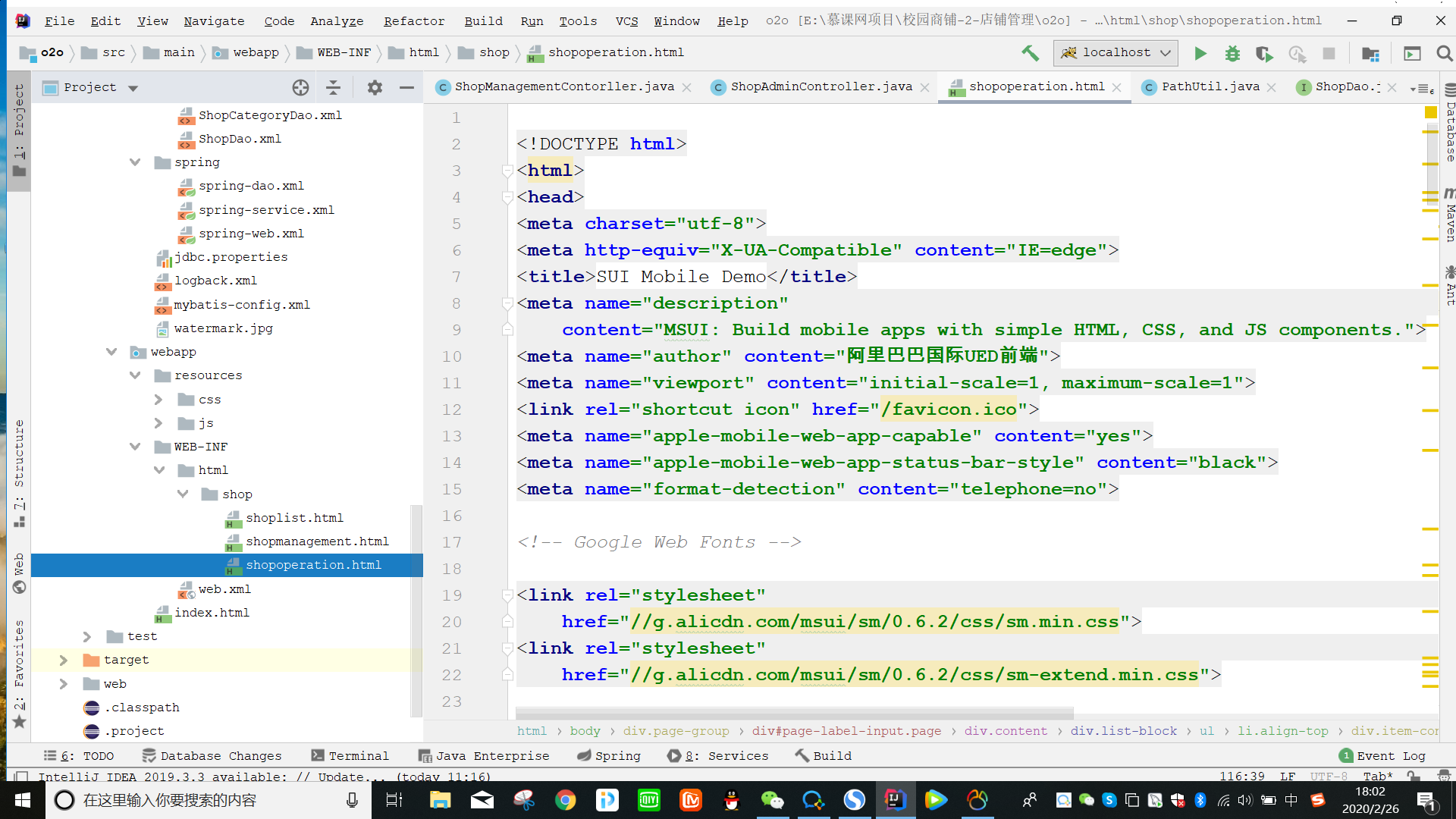Image resolution: width=1456 pixels, height=819 pixels.
Task: Click the yellow inspection indicator in editor
Action: tap(1430, 112)
